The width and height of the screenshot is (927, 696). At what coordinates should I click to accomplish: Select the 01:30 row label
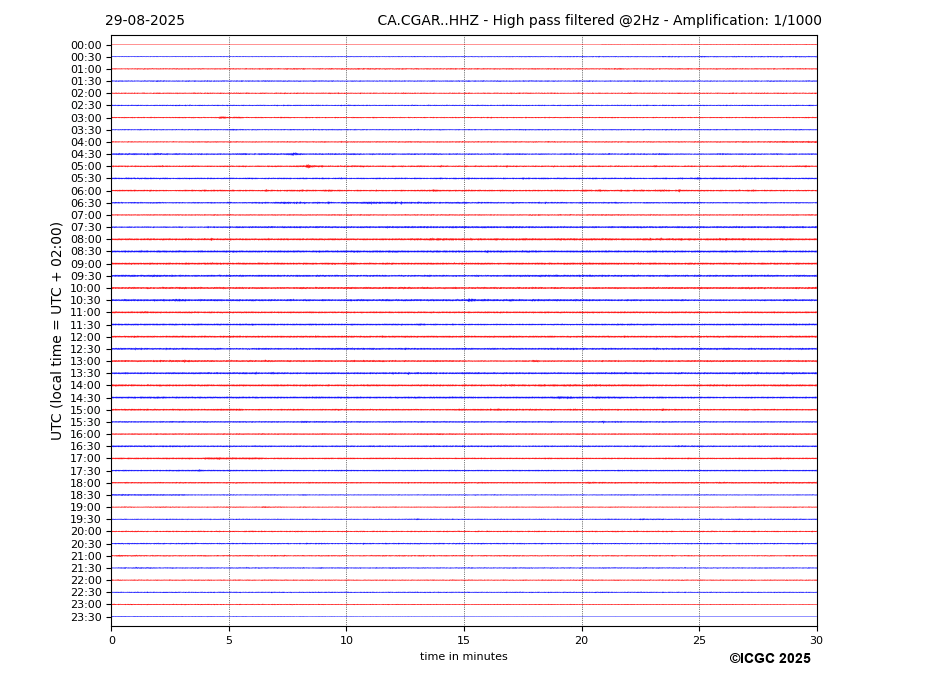[x=86, y=82]
